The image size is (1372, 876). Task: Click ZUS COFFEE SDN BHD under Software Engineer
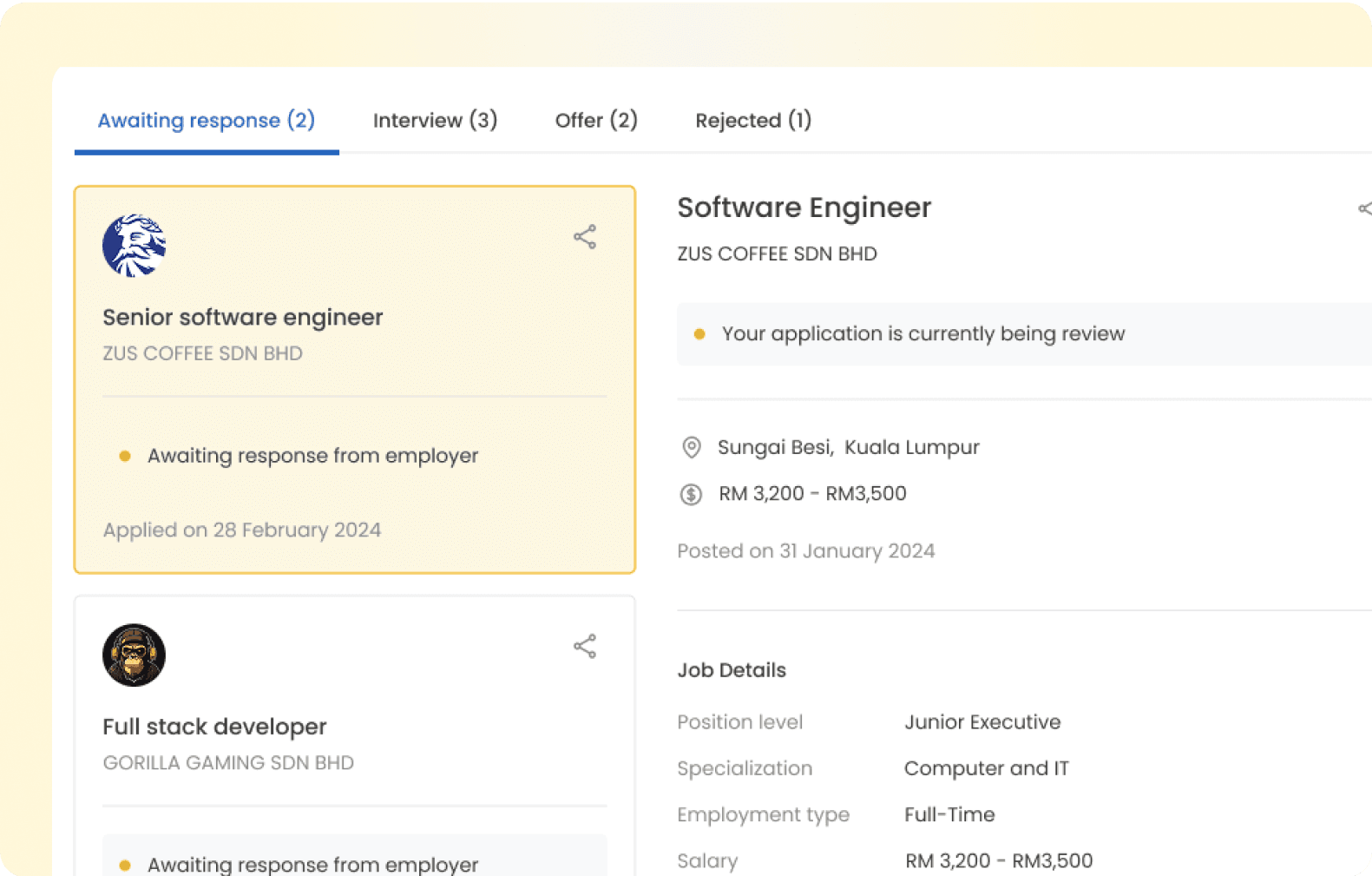[778, 254]
